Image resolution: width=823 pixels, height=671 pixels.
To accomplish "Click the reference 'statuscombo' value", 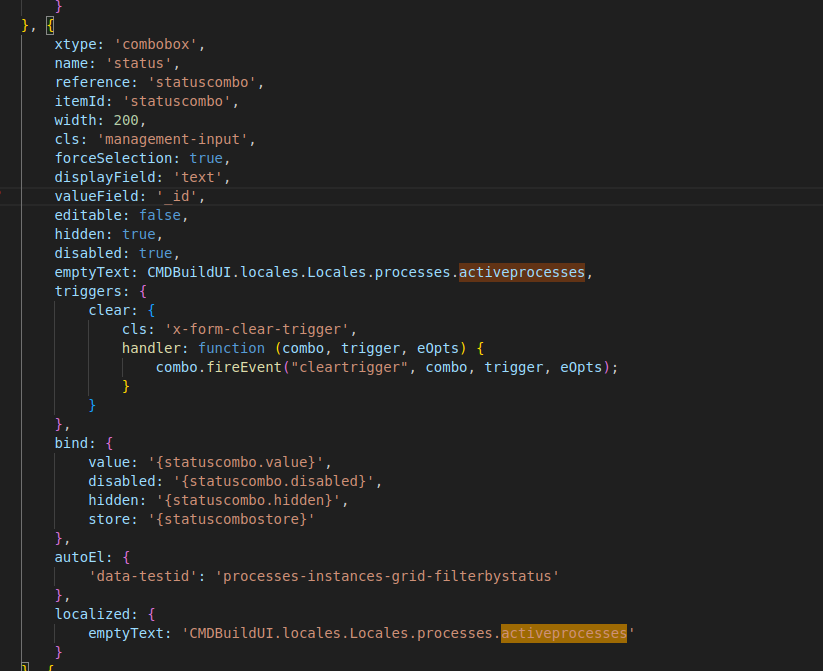I will (x=202, y=82).
